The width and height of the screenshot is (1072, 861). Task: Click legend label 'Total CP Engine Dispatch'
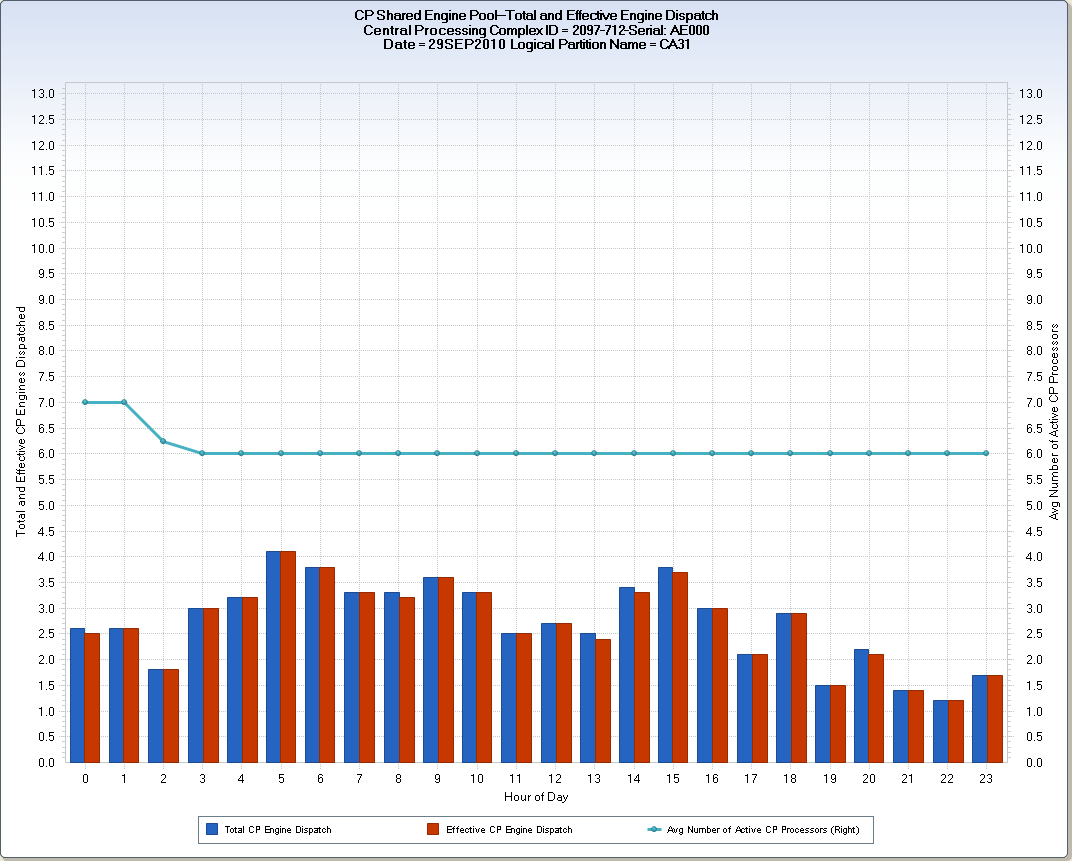coord(278,830)
